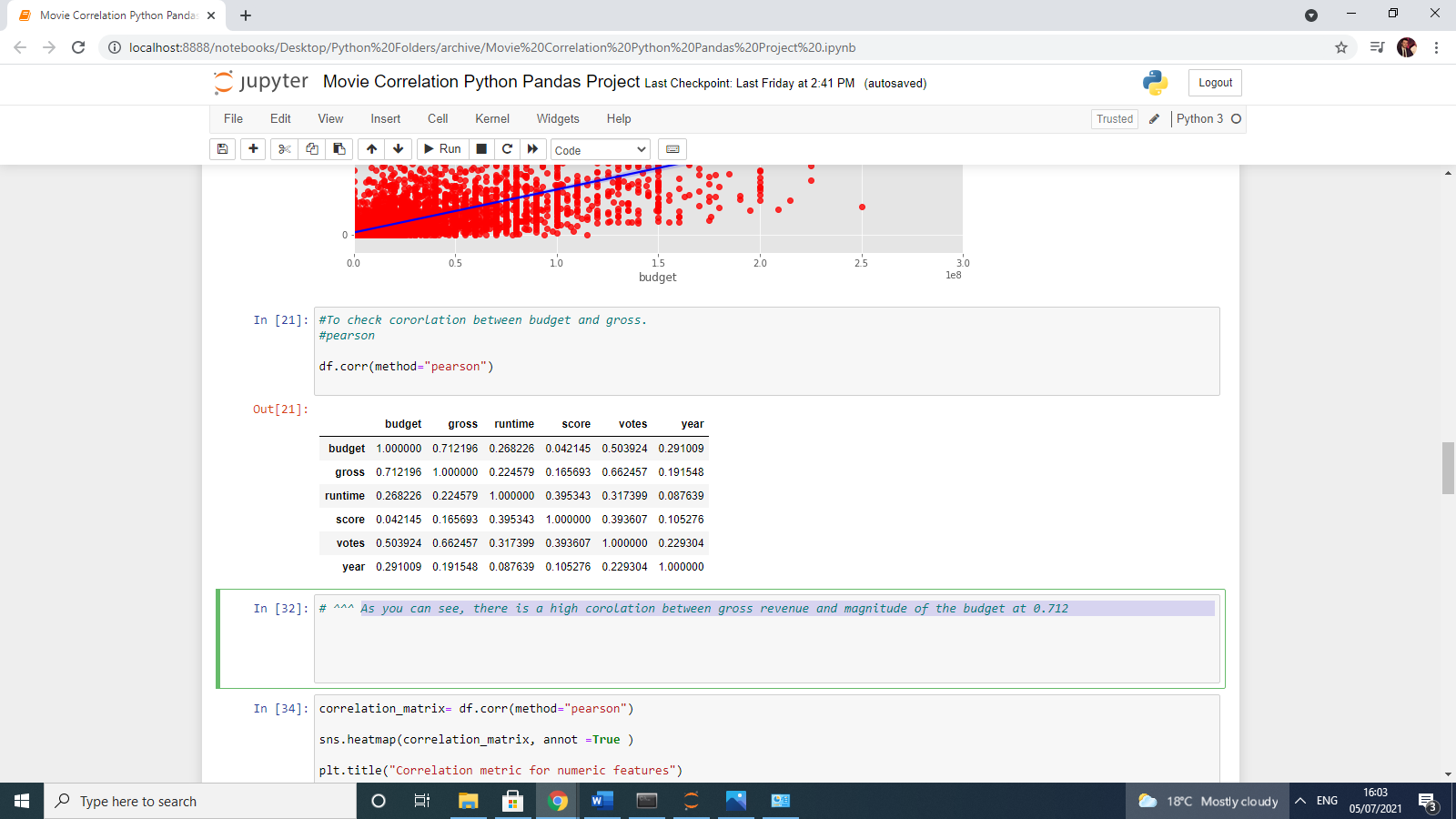
Task: Interrupt the kernel with the stop icon
Action: pyautogui.click(x=480, y=148)
